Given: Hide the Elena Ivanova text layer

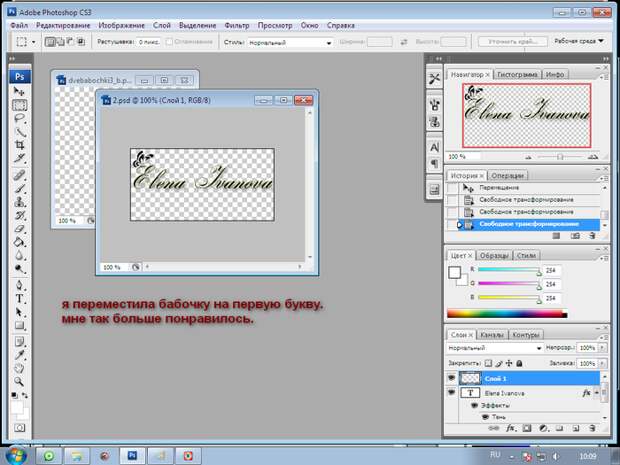Looking at the screenshot, I should pos(451,393).
